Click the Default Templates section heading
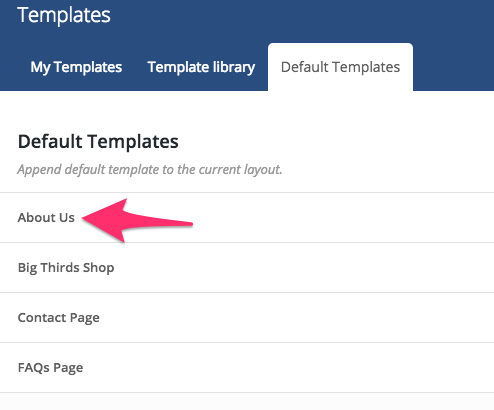 coord(98,142)
